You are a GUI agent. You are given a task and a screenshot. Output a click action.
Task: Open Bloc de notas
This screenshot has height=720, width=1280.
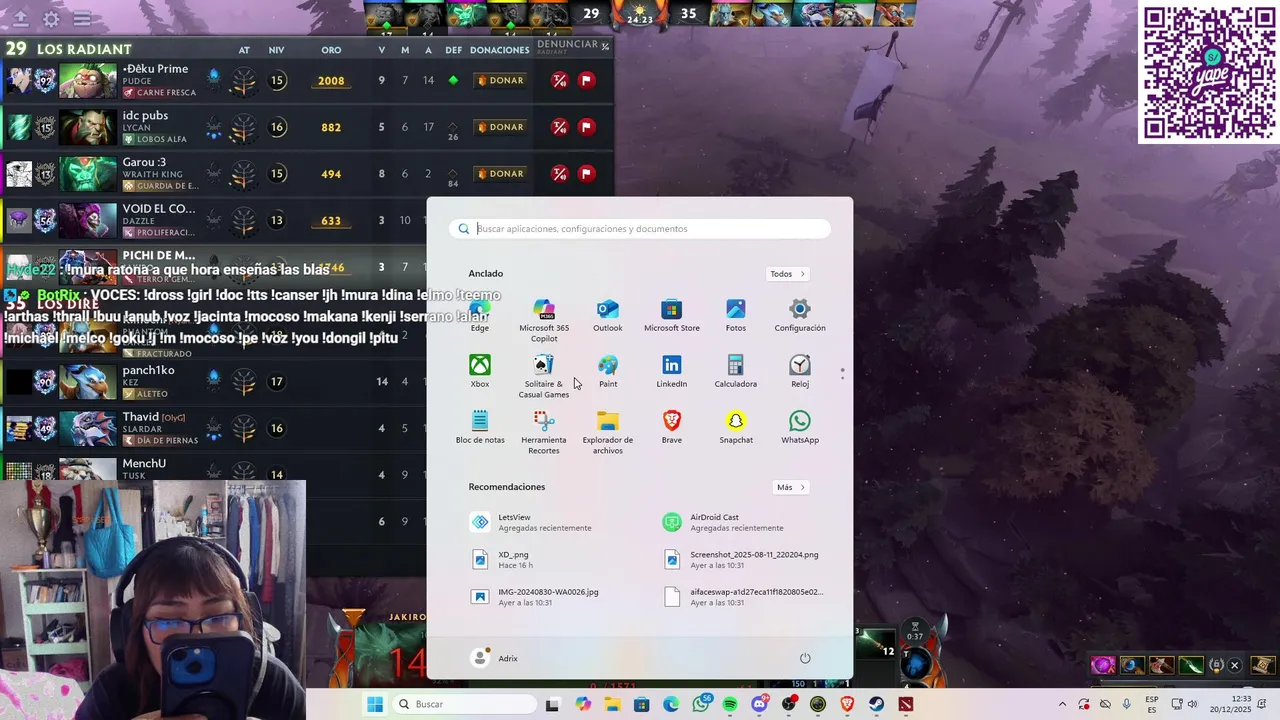point(480,428)
